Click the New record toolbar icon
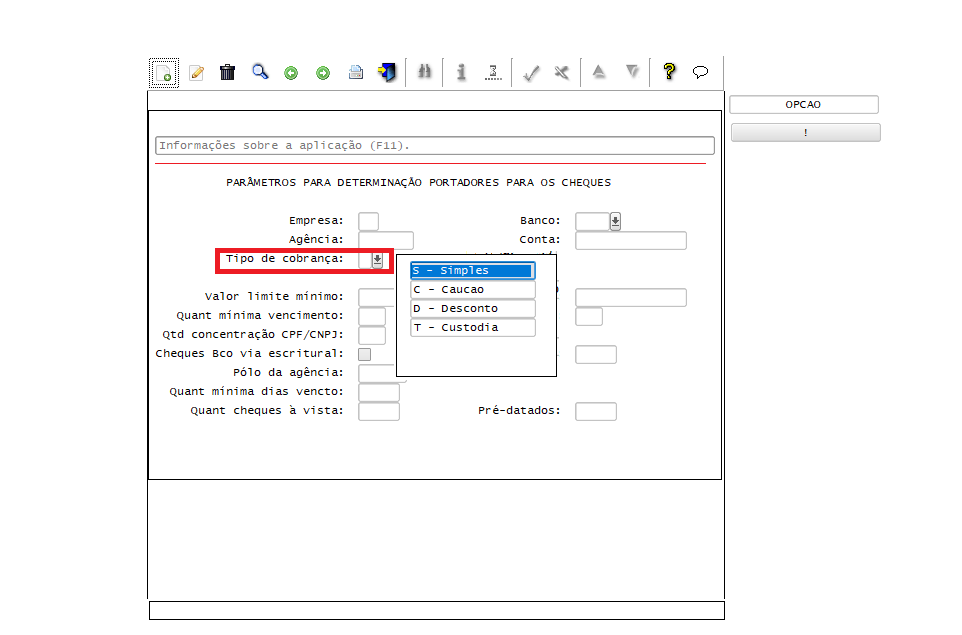Image resolution: width=962 pixels, height=635 pixels. (x=164, y=73)
